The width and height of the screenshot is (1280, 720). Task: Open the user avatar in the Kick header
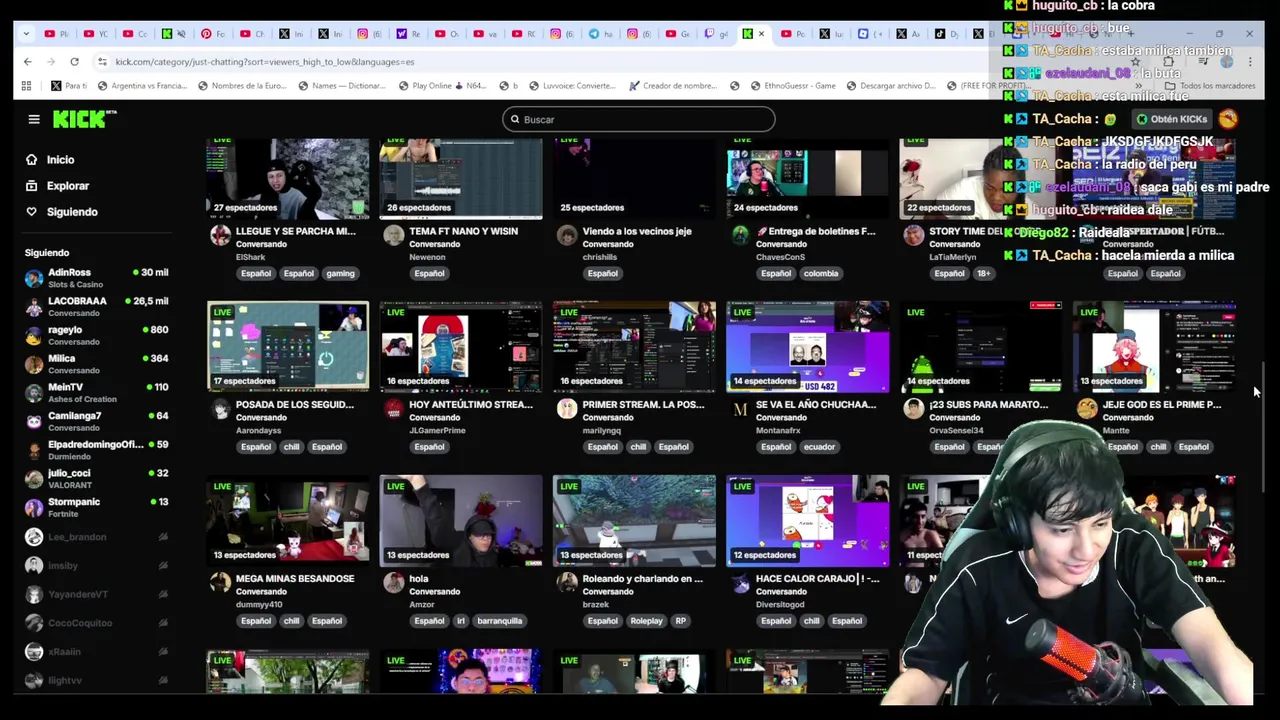[x=1228, y=119]
